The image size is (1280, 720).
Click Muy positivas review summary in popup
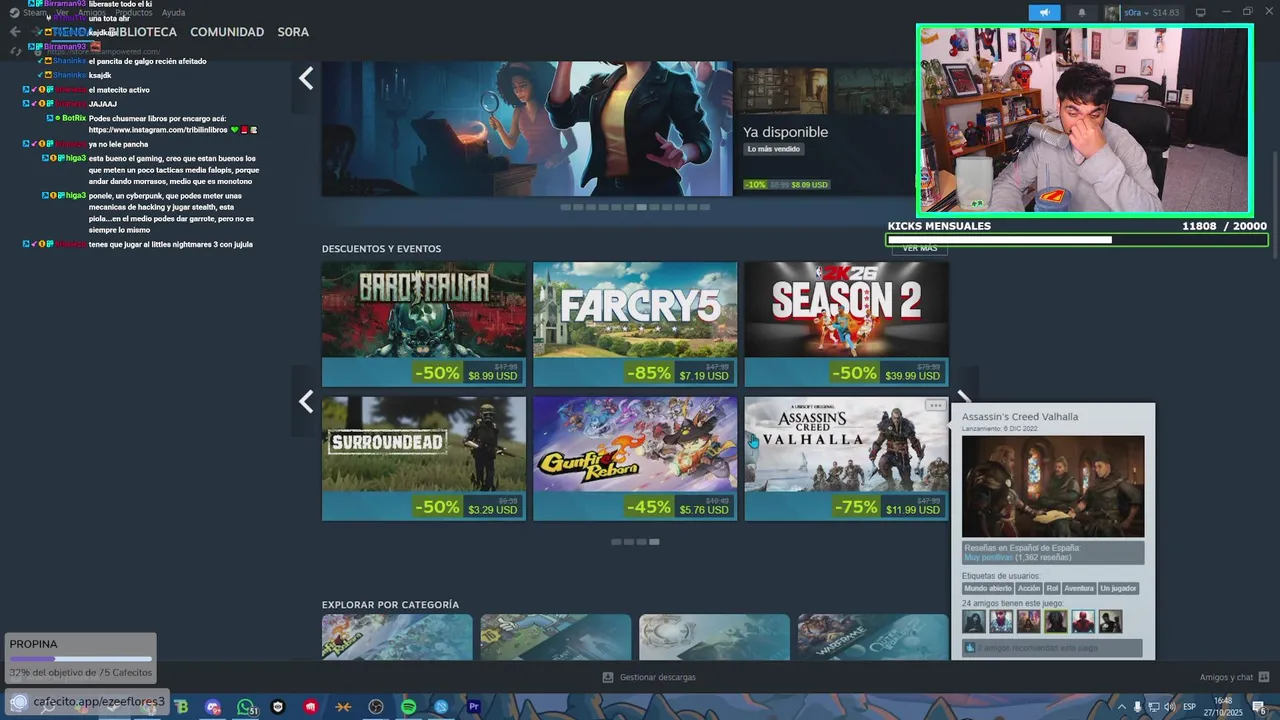tap(988, 557)
